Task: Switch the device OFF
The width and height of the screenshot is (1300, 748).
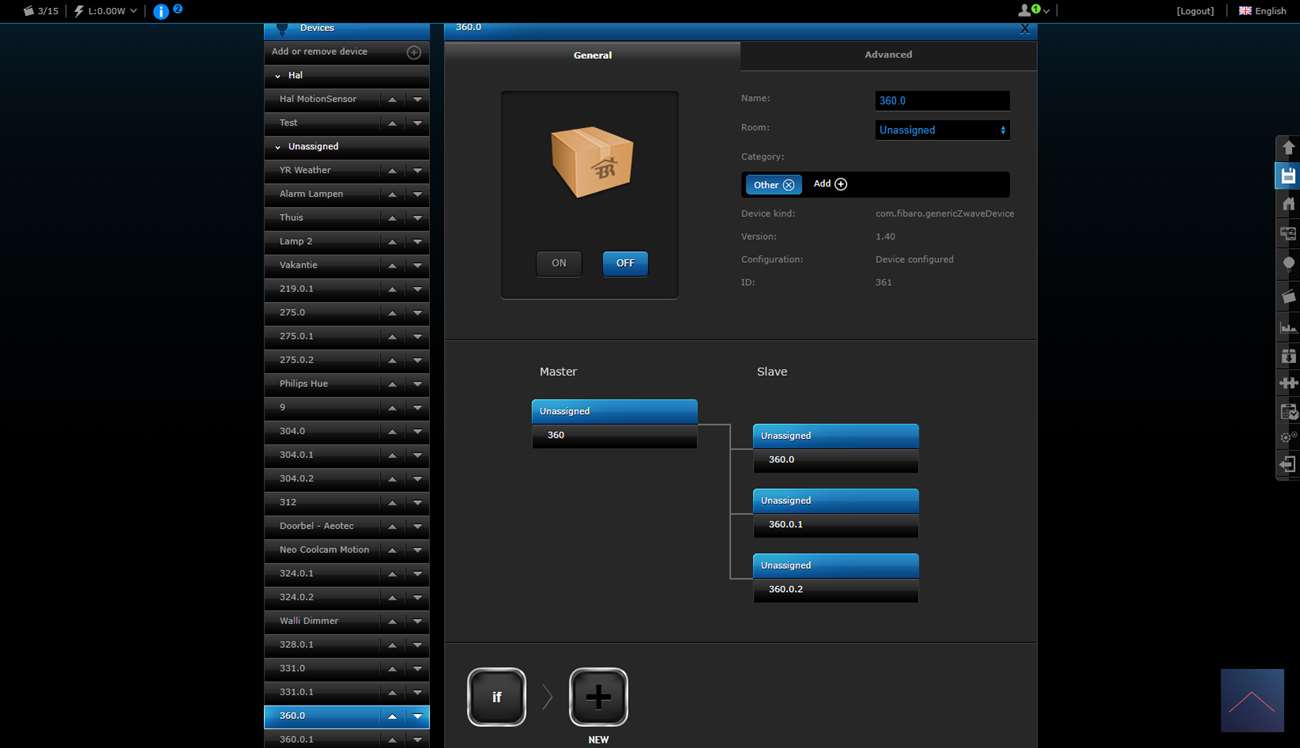Action: tap(625, 263)
